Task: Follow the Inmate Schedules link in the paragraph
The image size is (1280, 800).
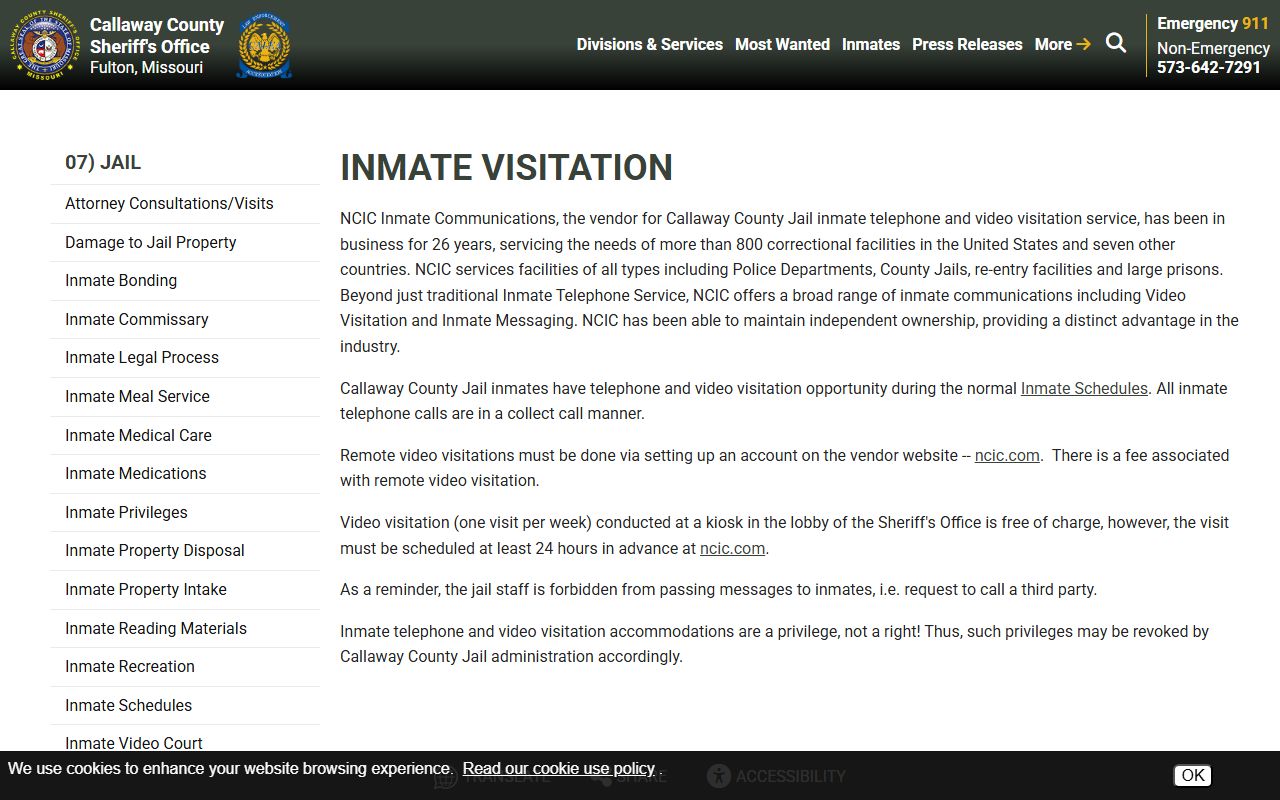Action: 1084,388
